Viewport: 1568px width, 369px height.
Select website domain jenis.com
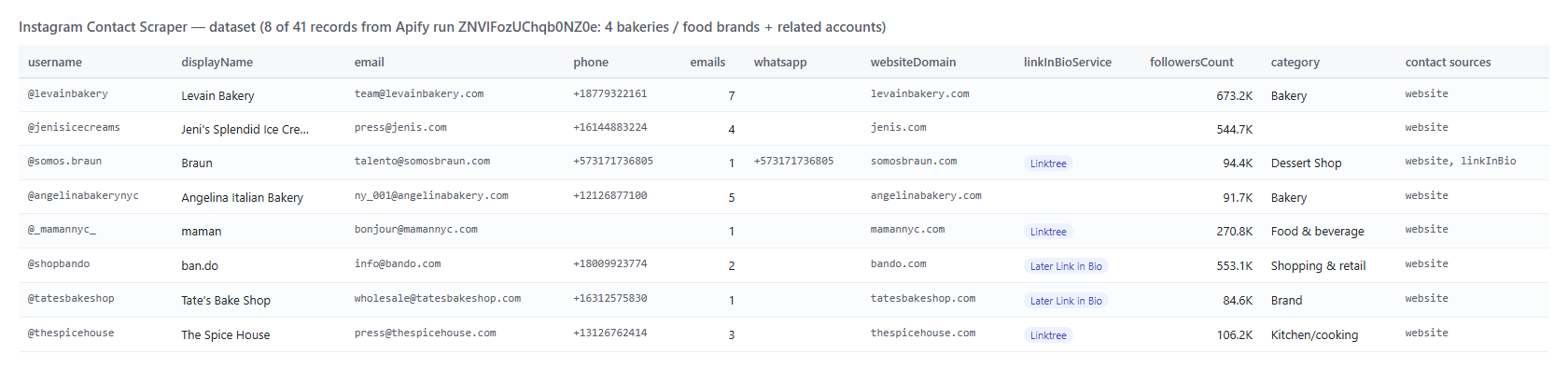point(899,128)
